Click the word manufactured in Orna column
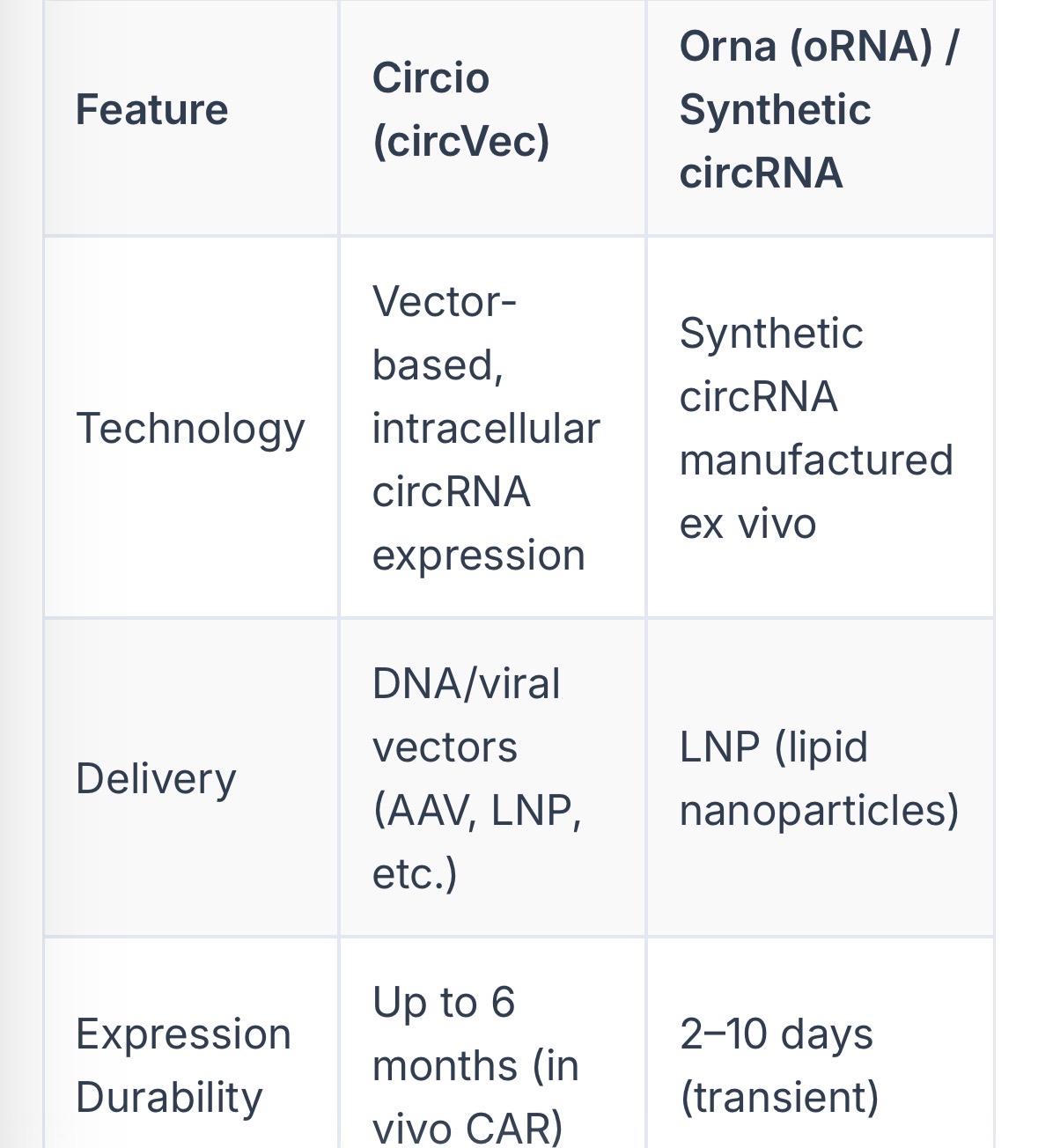 [x=816, y=460]
